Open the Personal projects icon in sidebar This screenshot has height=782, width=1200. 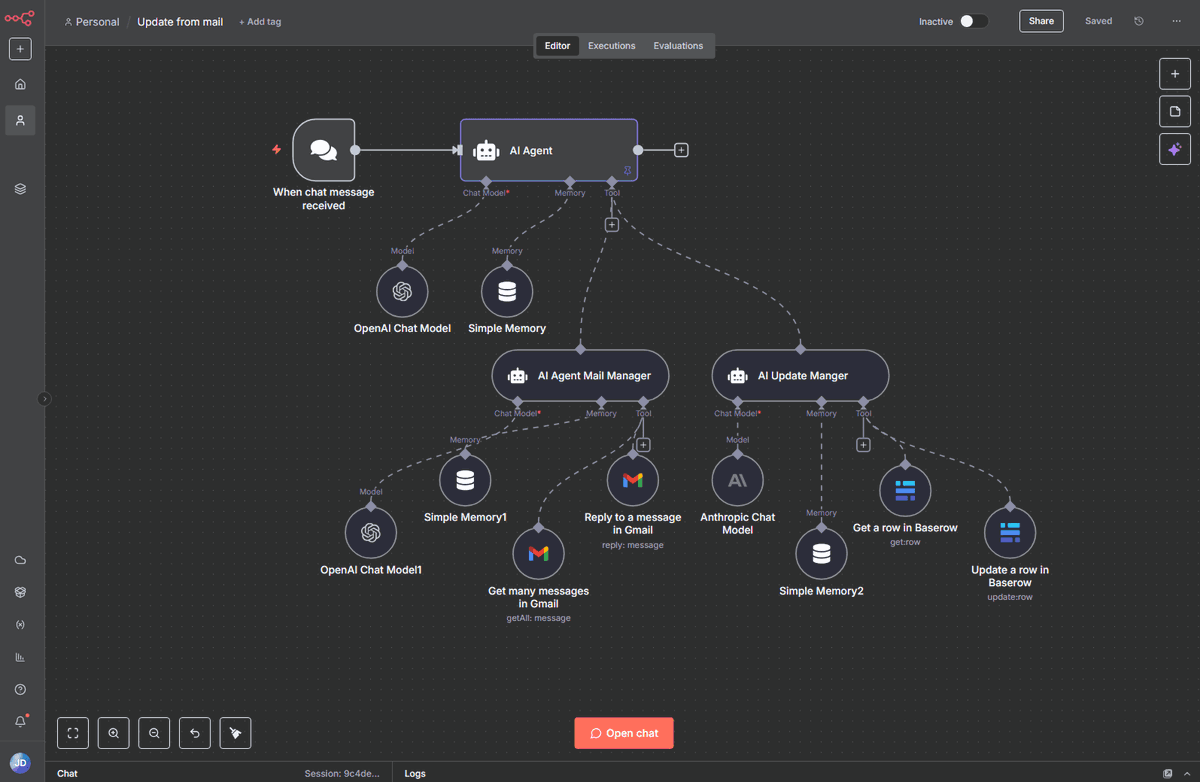(20, 120)
